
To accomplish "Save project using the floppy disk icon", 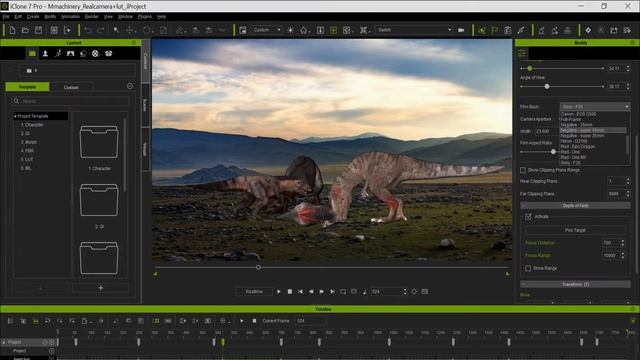I will (x=38, y=30).
